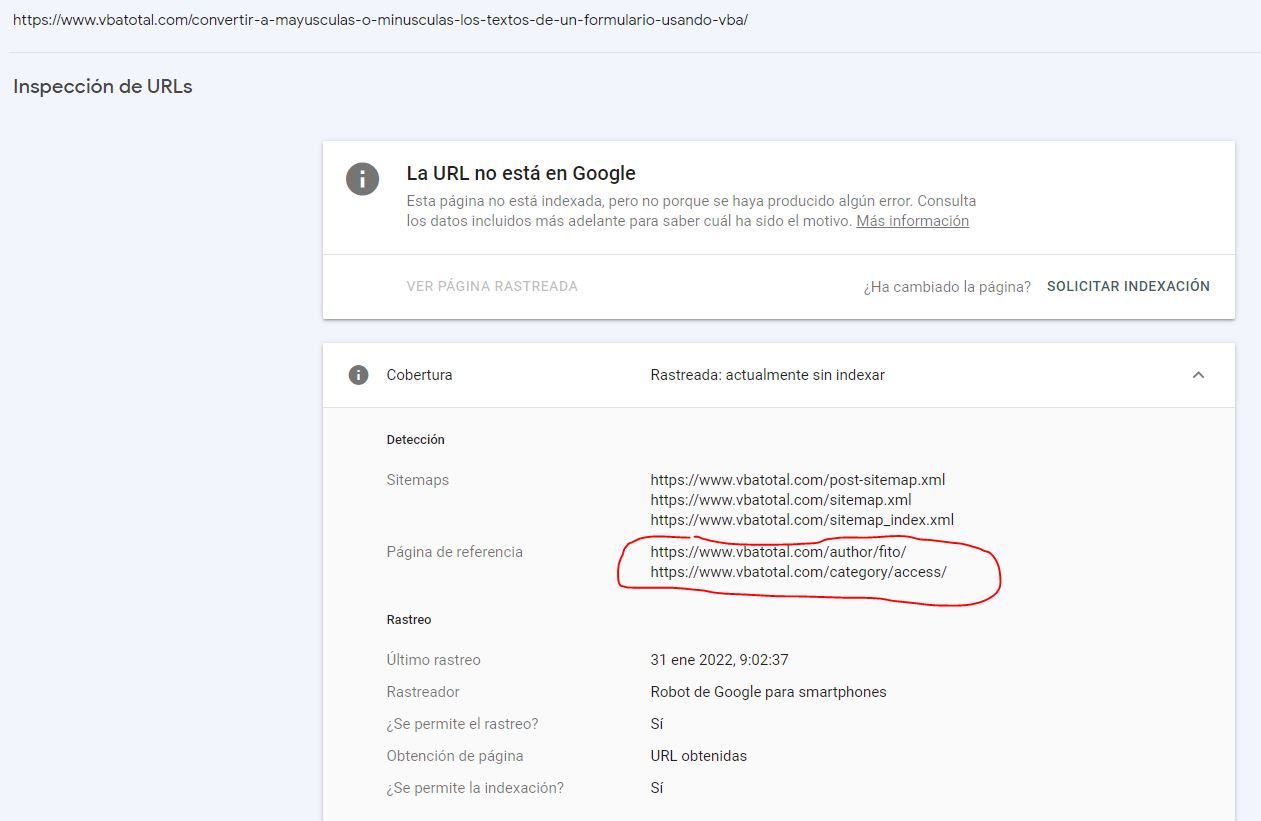This screenshot has width=1261, height=821.
Task: Click the author/fito reference page URL
Action: pos(778,552)
